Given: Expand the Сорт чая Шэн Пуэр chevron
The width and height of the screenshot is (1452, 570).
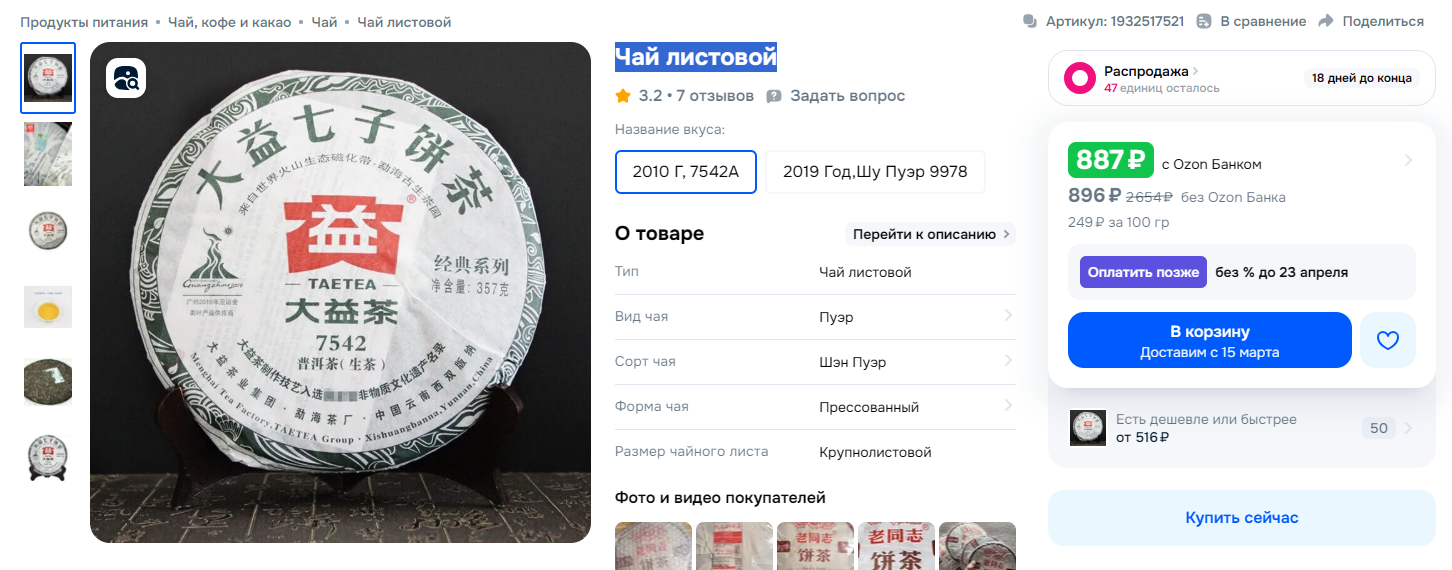Looking at the screenshot, I should tap(1008, 361).
